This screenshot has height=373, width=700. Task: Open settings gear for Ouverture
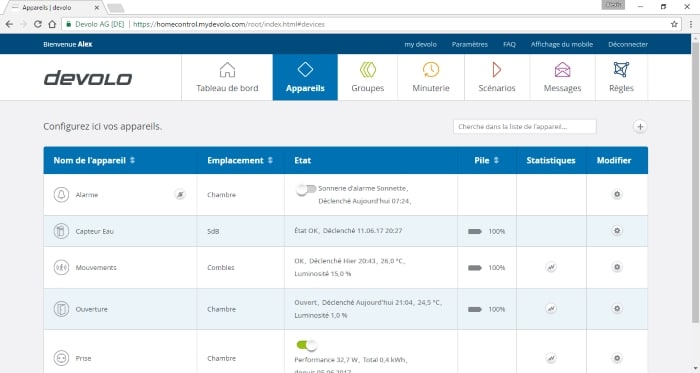coord(617,308)
